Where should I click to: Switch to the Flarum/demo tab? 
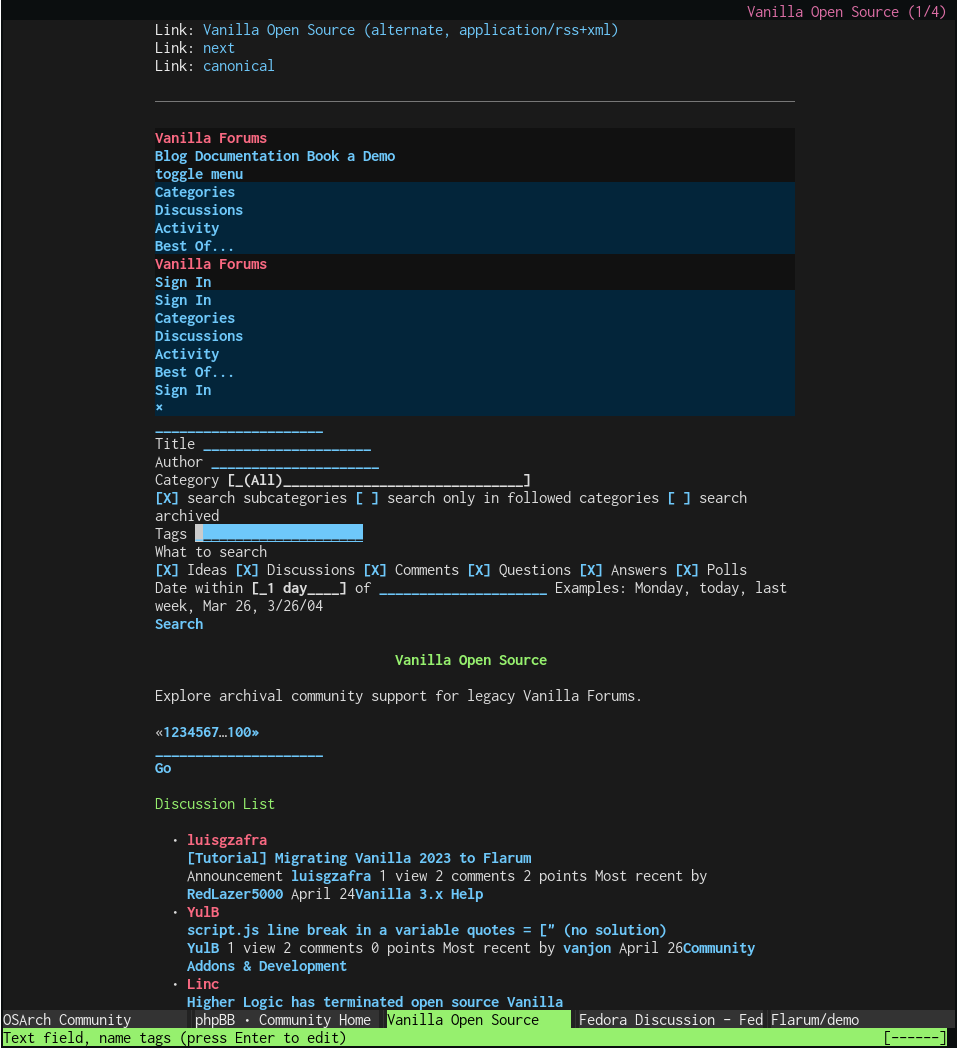[861, 1020]
